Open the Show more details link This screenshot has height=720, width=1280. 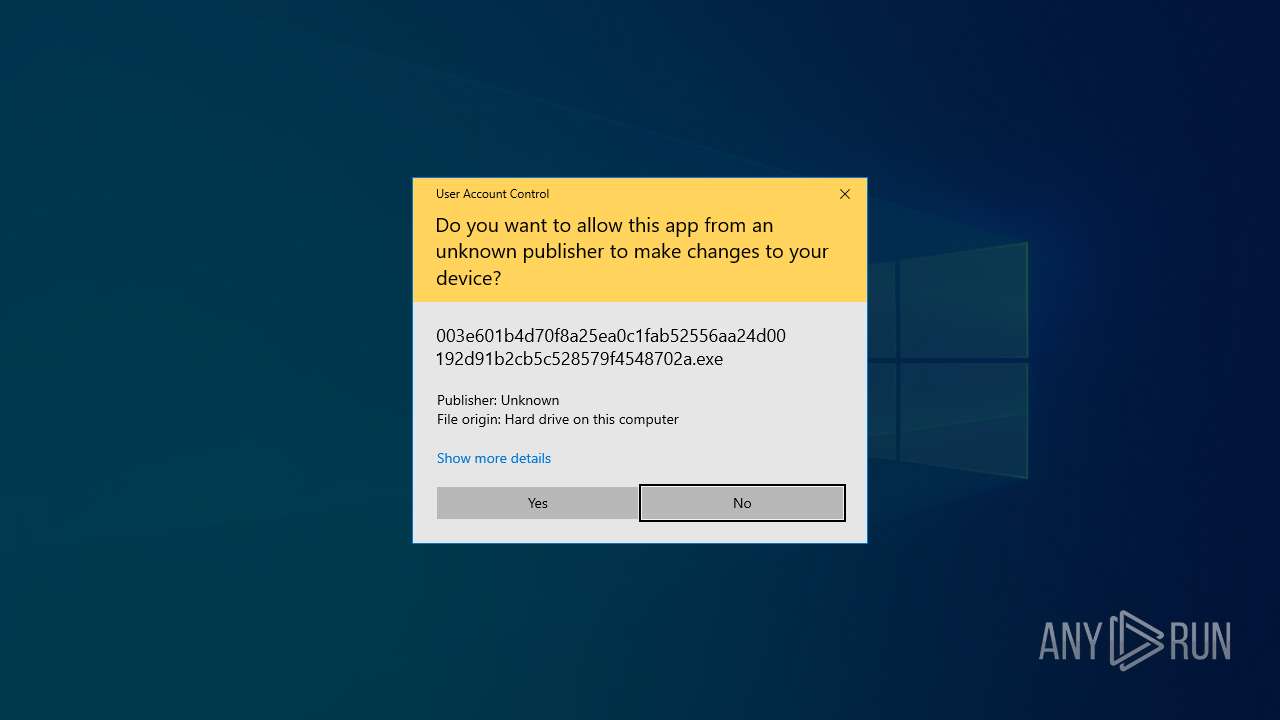pos(494,458)
